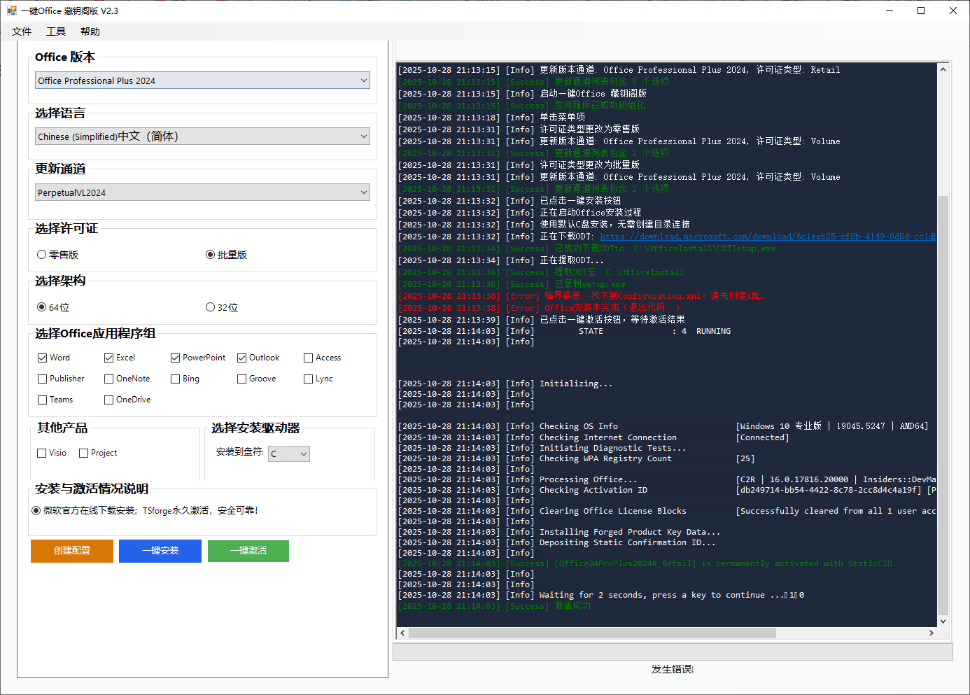Open the 工具 menu
This screenshot has width=970, height=695.
[x=56, y=32]
